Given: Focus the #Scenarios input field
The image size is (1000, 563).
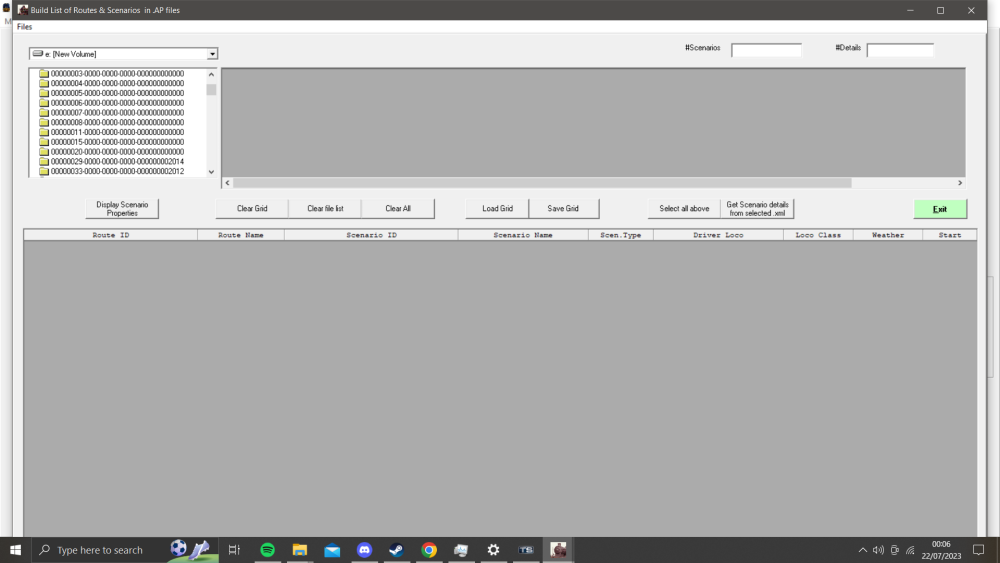Looking at the screenshot, I should click(x=766, y=50).
